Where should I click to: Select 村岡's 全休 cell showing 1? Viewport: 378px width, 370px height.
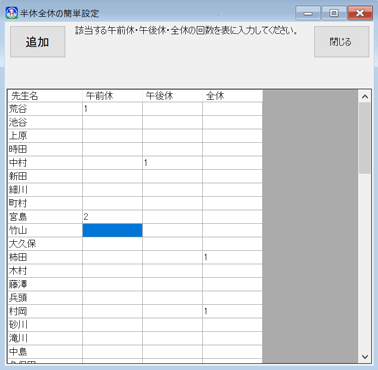point(232,312)
